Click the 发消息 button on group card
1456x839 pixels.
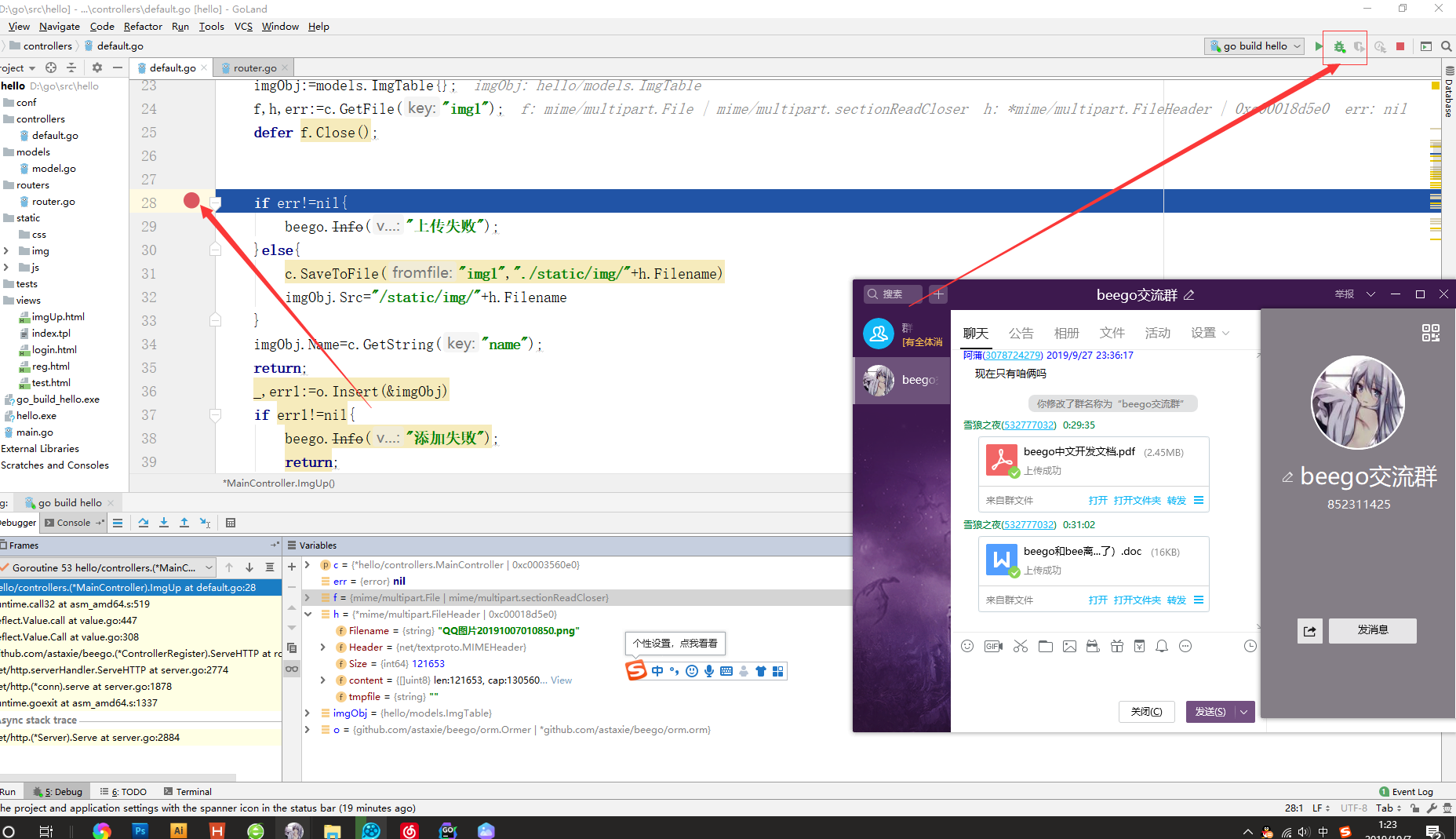pos(1372,630)
